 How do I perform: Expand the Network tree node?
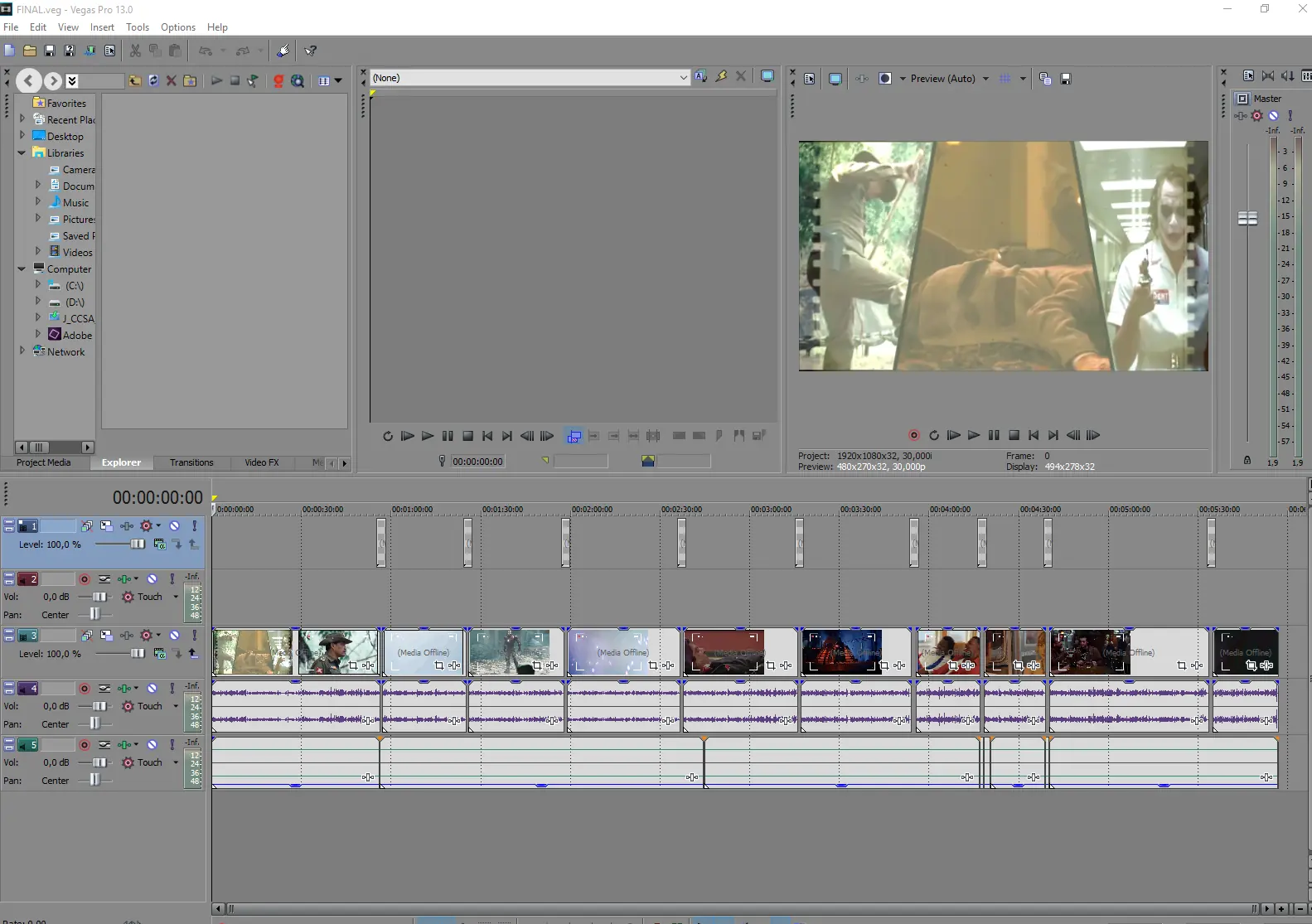coord(22,351)
